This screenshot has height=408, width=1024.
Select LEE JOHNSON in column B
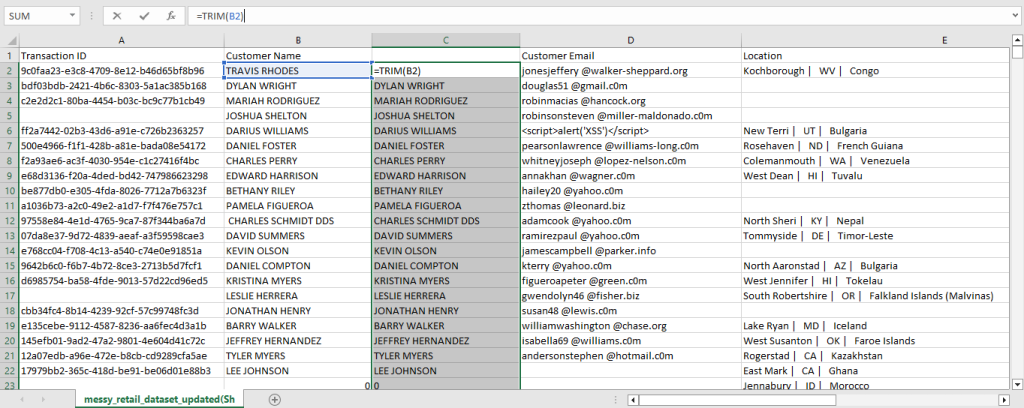tap(298, 371)
